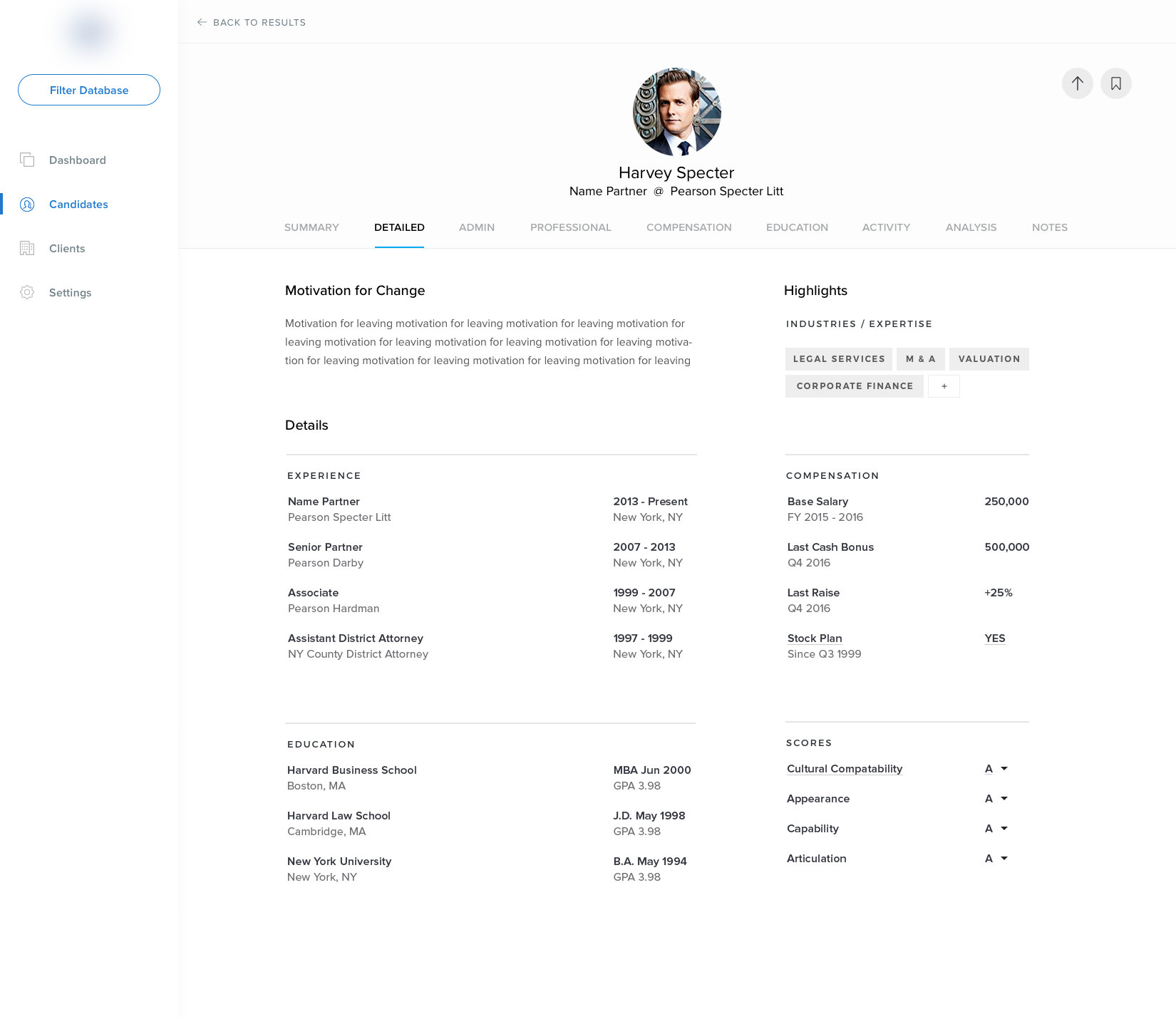
Task: Open the Activity tab
Action: pos(886,227)
